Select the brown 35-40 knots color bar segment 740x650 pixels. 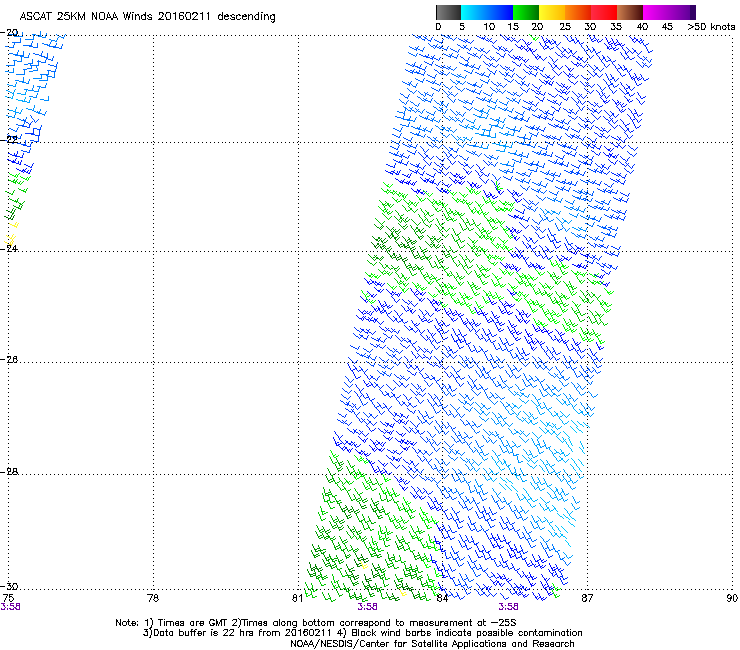pyautogui.click(x=630, y=12)
